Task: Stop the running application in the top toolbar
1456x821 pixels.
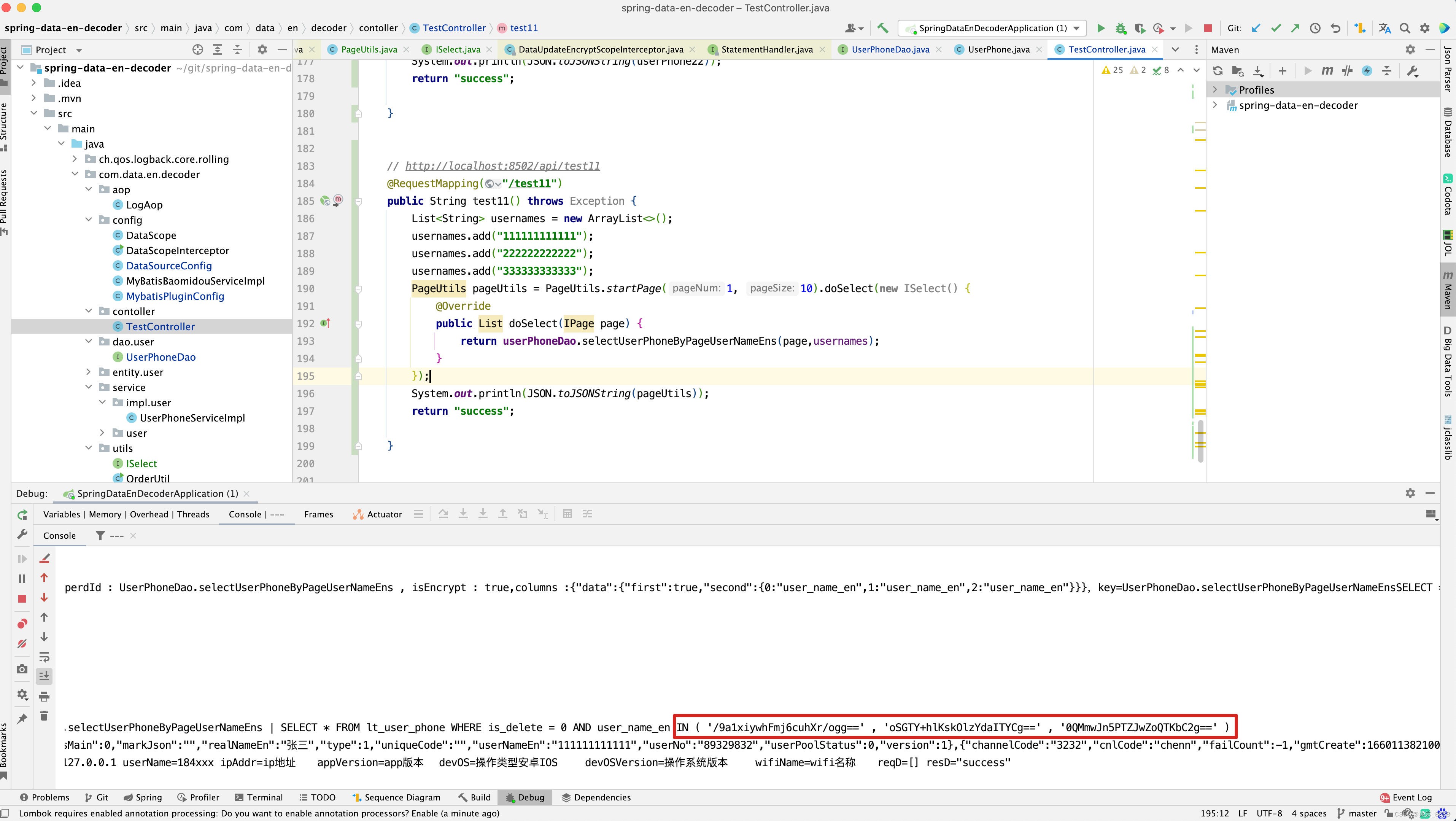Action: (x=1208, y=28)
